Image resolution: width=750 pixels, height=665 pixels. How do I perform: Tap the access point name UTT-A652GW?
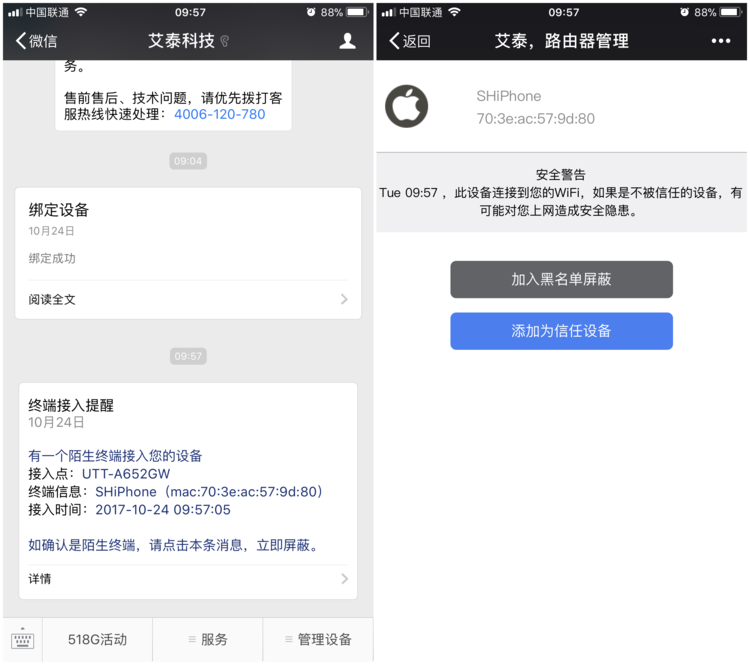point(126,474)
